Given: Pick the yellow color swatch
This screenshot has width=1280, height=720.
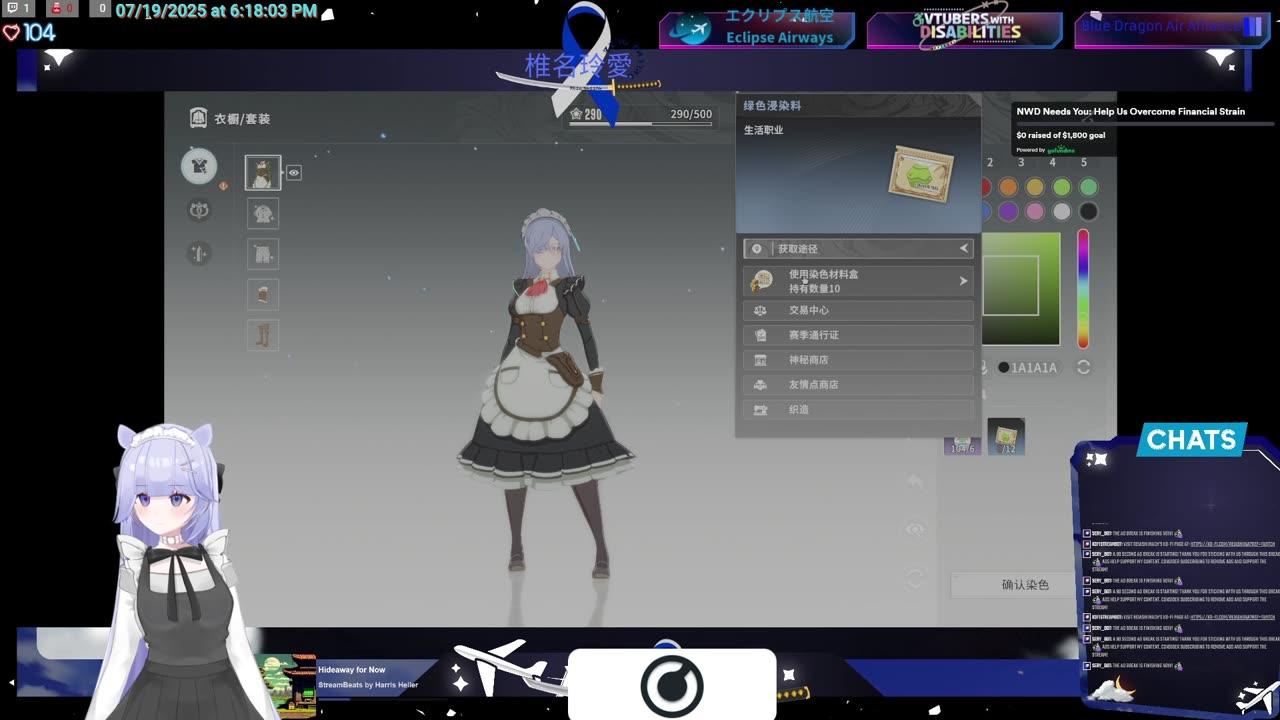Looking at the screenshot, I should [x=1035, y=187].
